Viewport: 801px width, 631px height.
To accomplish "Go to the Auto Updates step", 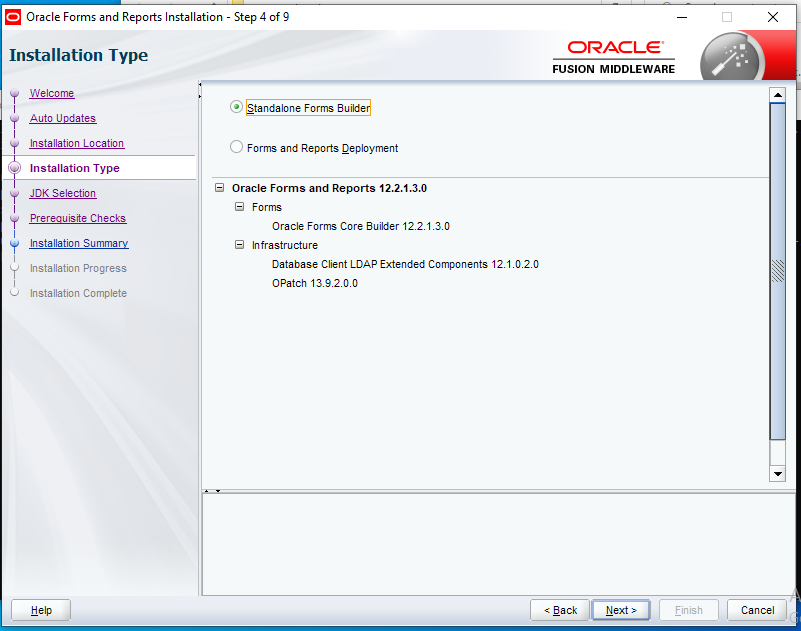I will (63, 119).
